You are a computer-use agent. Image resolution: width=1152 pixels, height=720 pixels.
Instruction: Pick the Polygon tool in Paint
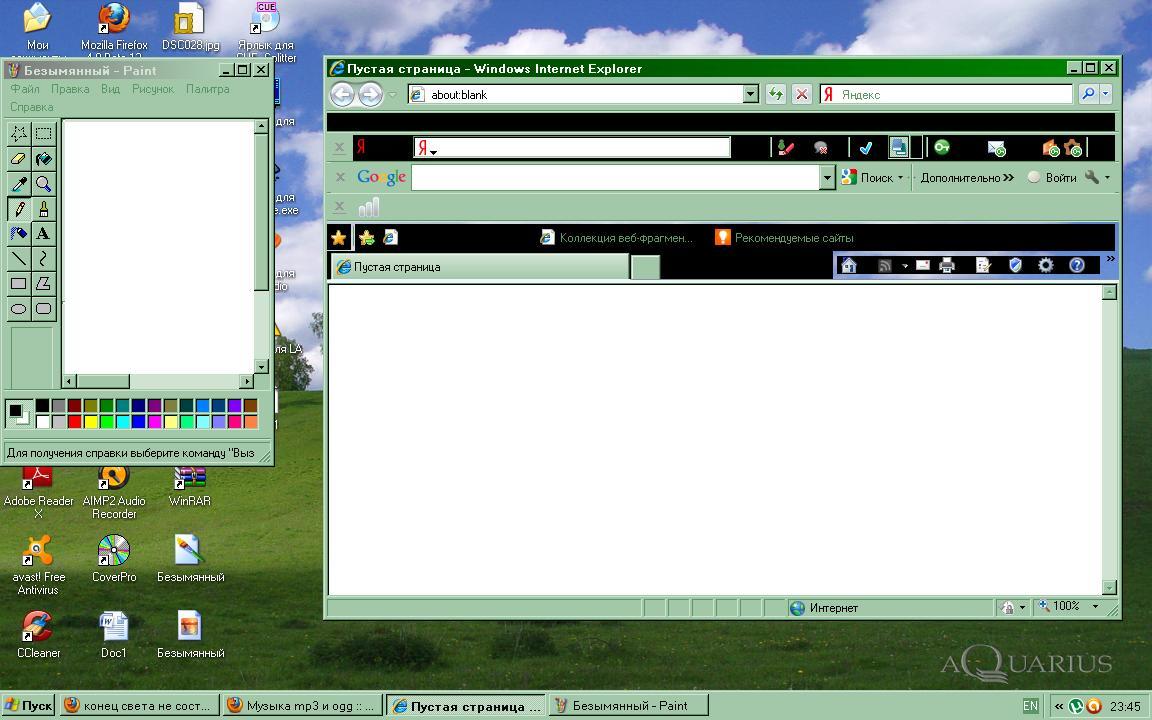click(44, 284)
